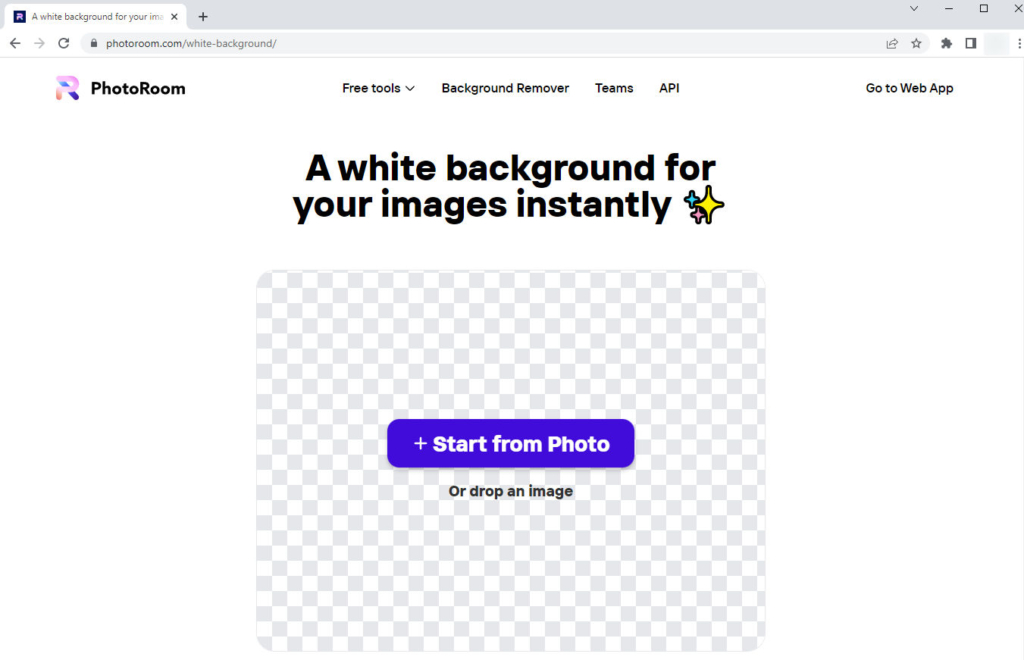
Task: Click the site security lock icon
Action: [x=92, y=43]
